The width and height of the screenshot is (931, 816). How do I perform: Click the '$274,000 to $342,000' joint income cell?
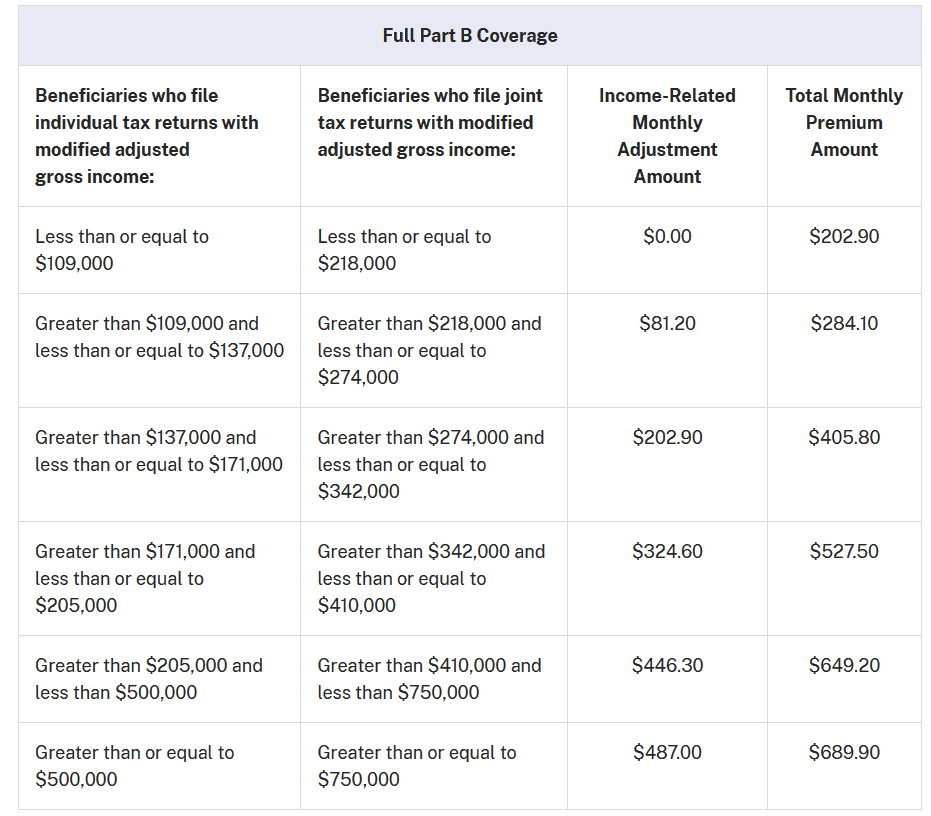pos(431,464)
